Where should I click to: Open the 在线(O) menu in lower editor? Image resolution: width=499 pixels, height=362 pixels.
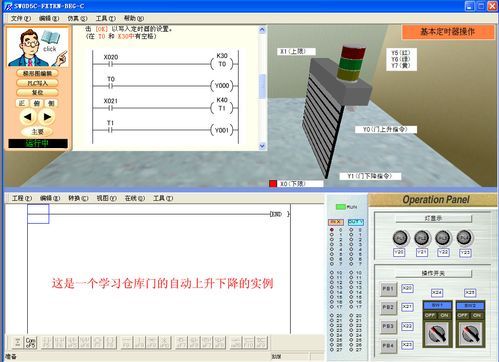coord(135,198)
